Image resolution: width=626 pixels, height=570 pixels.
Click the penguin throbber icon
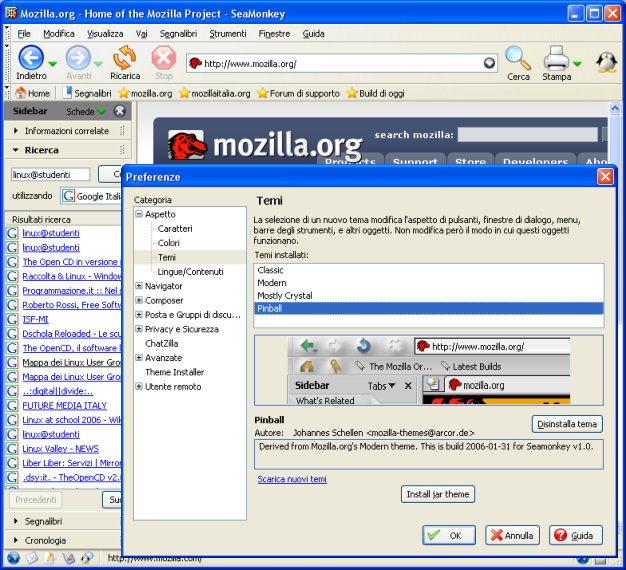click(x=606, y=63)
